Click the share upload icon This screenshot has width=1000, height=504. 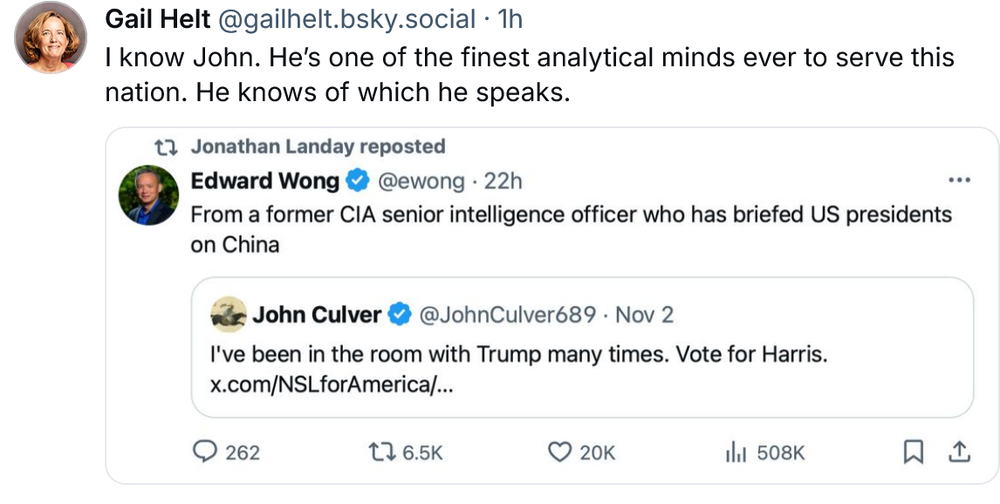coord(958,452)
